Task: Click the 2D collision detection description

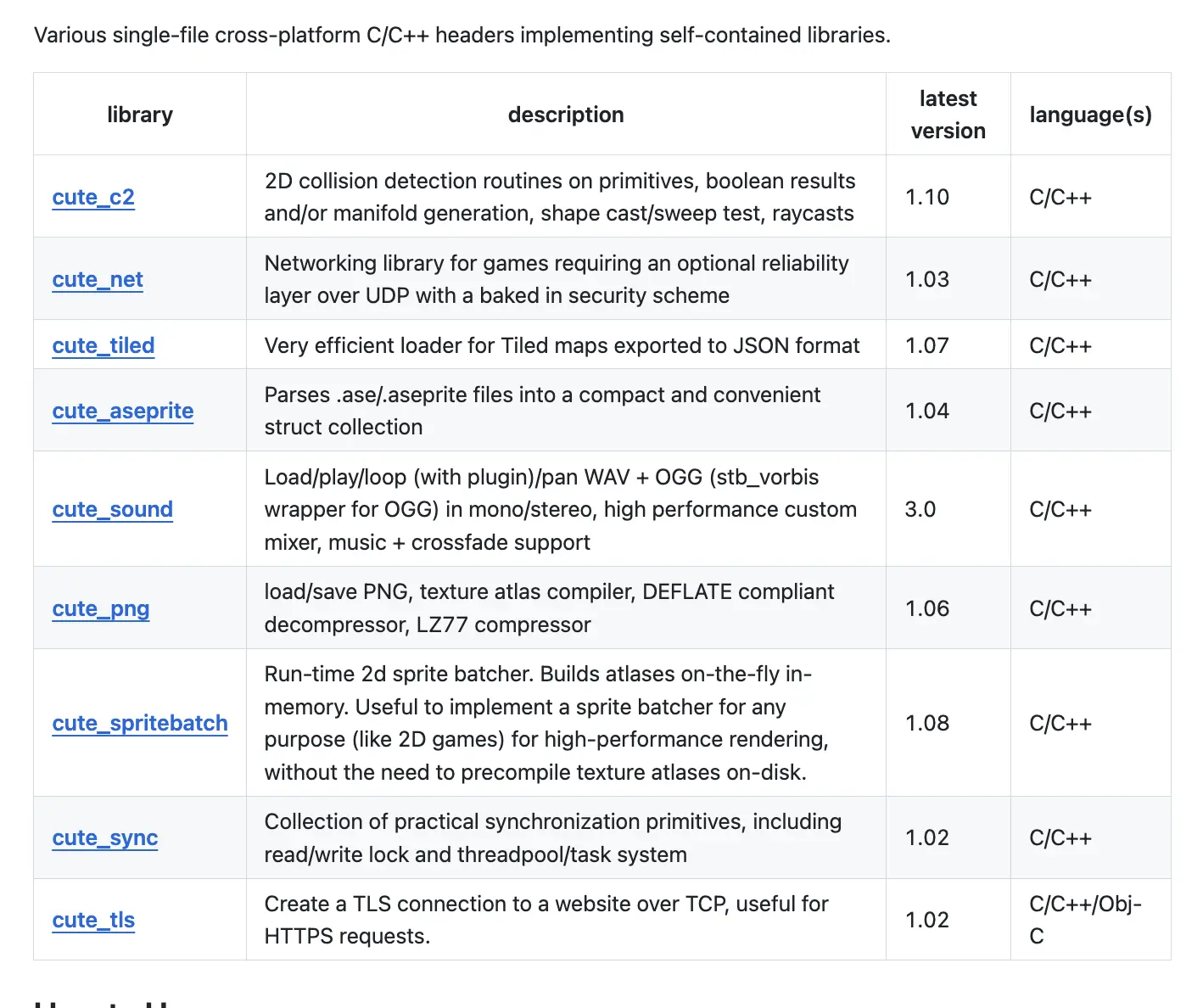Action: tap(560, 197)
